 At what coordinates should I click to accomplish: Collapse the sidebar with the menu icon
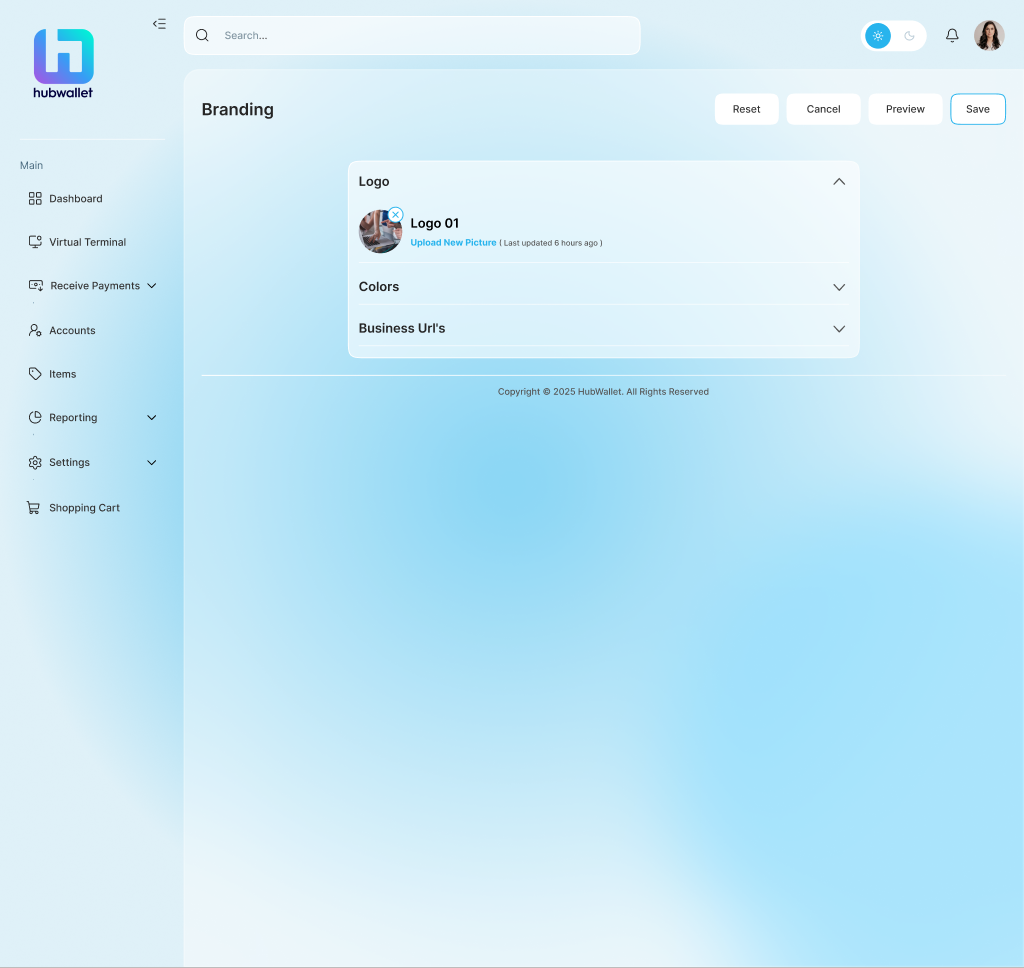(x=159, y=24)
